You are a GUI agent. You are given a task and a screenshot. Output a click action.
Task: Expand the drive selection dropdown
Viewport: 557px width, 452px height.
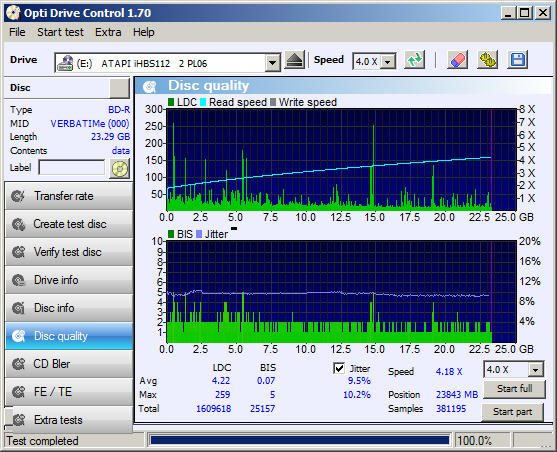tap(272, 63)
